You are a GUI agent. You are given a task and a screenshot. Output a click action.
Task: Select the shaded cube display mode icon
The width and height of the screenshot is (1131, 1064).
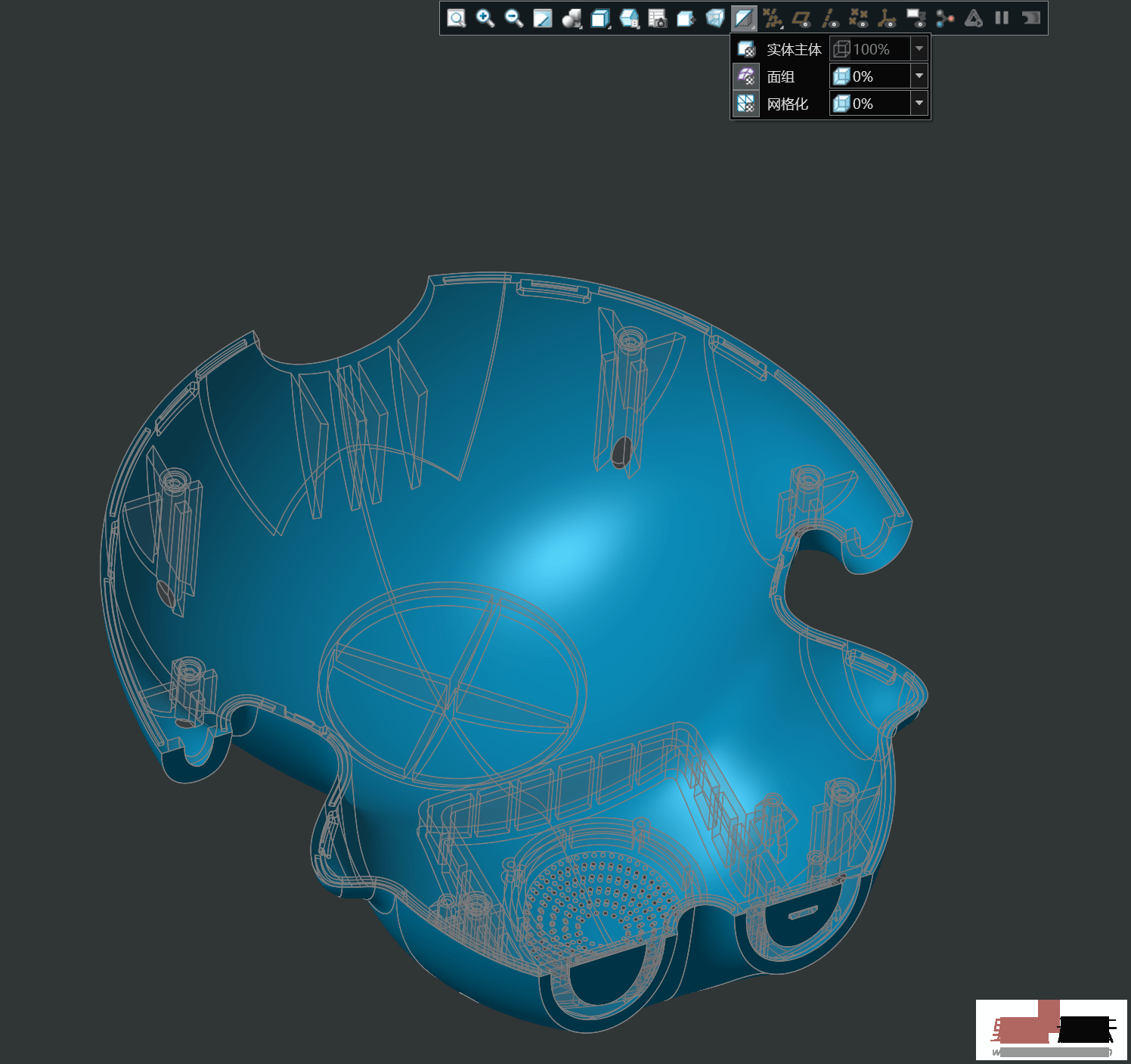click(602, 19)
